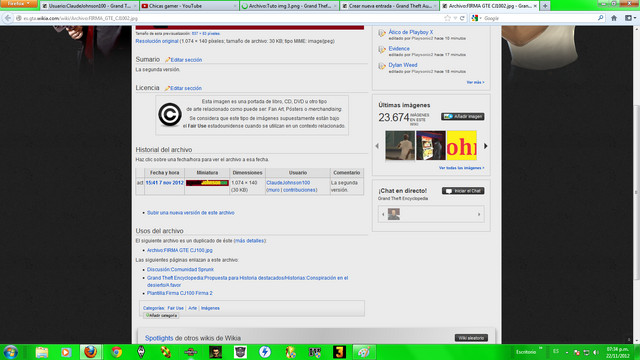This screenshot has height=360, width=640.
Task: Show hidden system tray icons
Action: click(567, 352)
